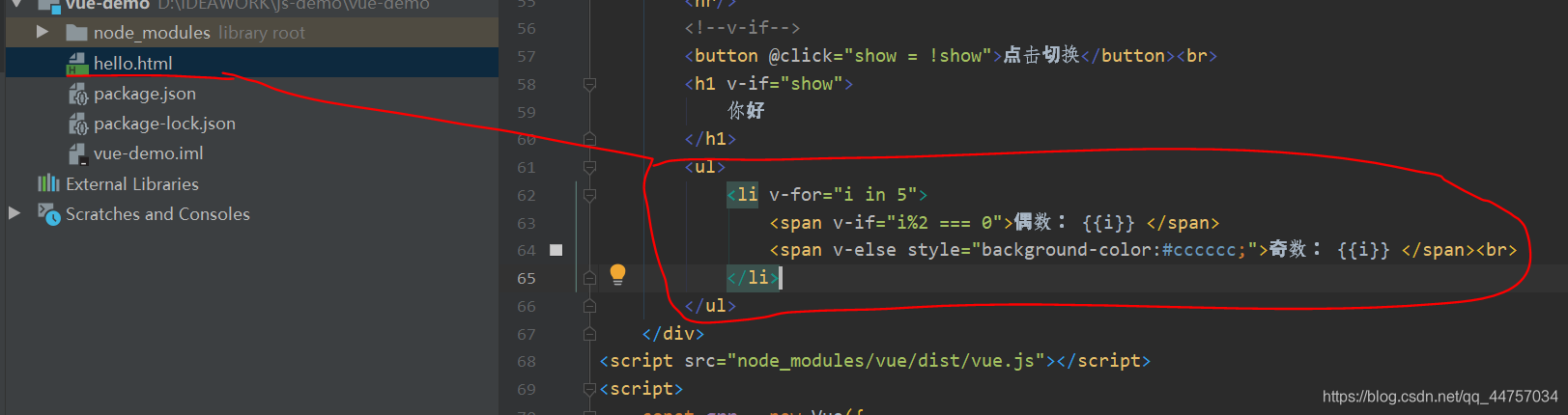Click the package-lock.json file icon
This screenshot has width=1568, height=415.
pyautogui.click(x=77, y=124)
